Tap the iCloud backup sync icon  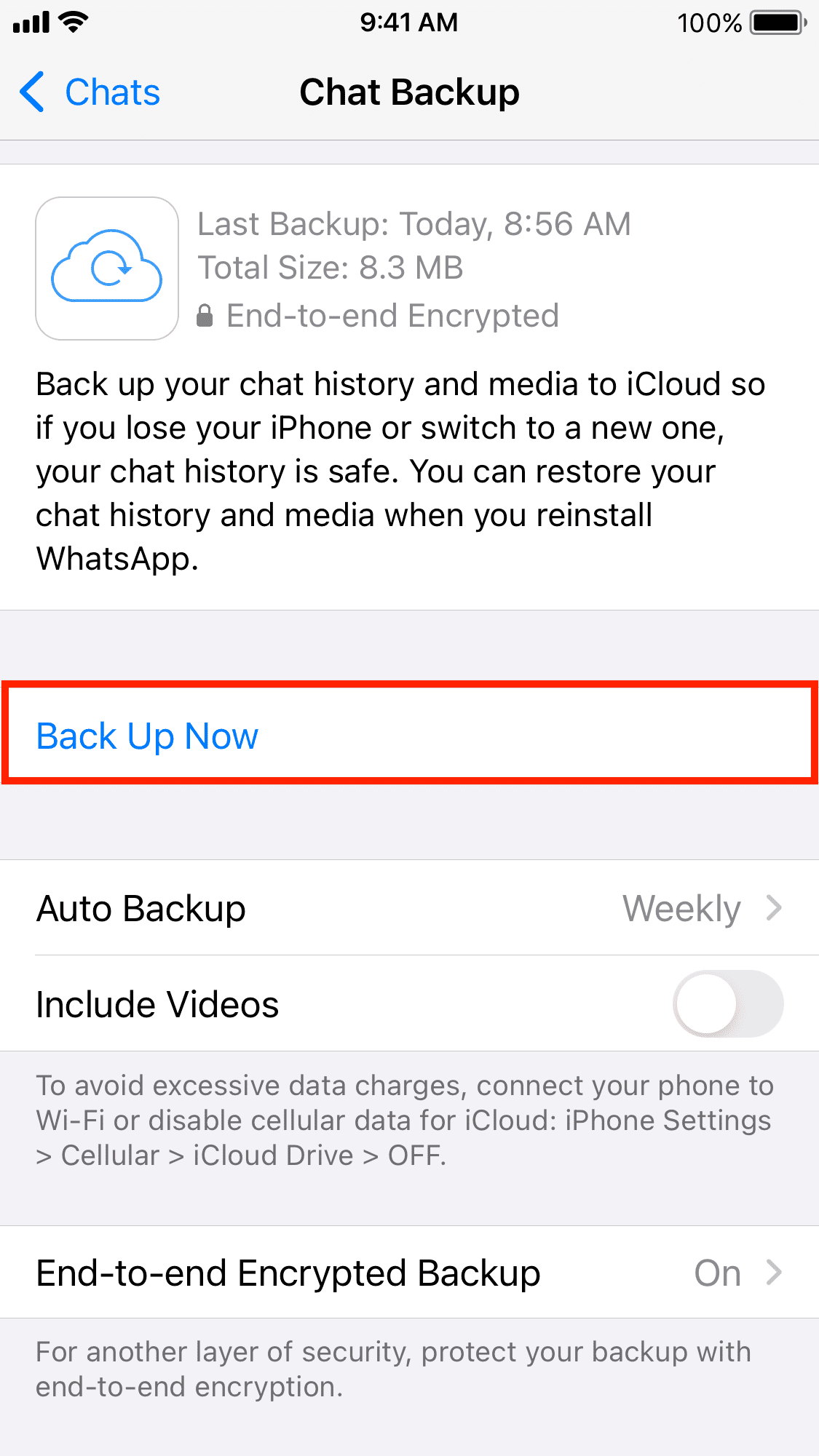click(x=107, y=268)
